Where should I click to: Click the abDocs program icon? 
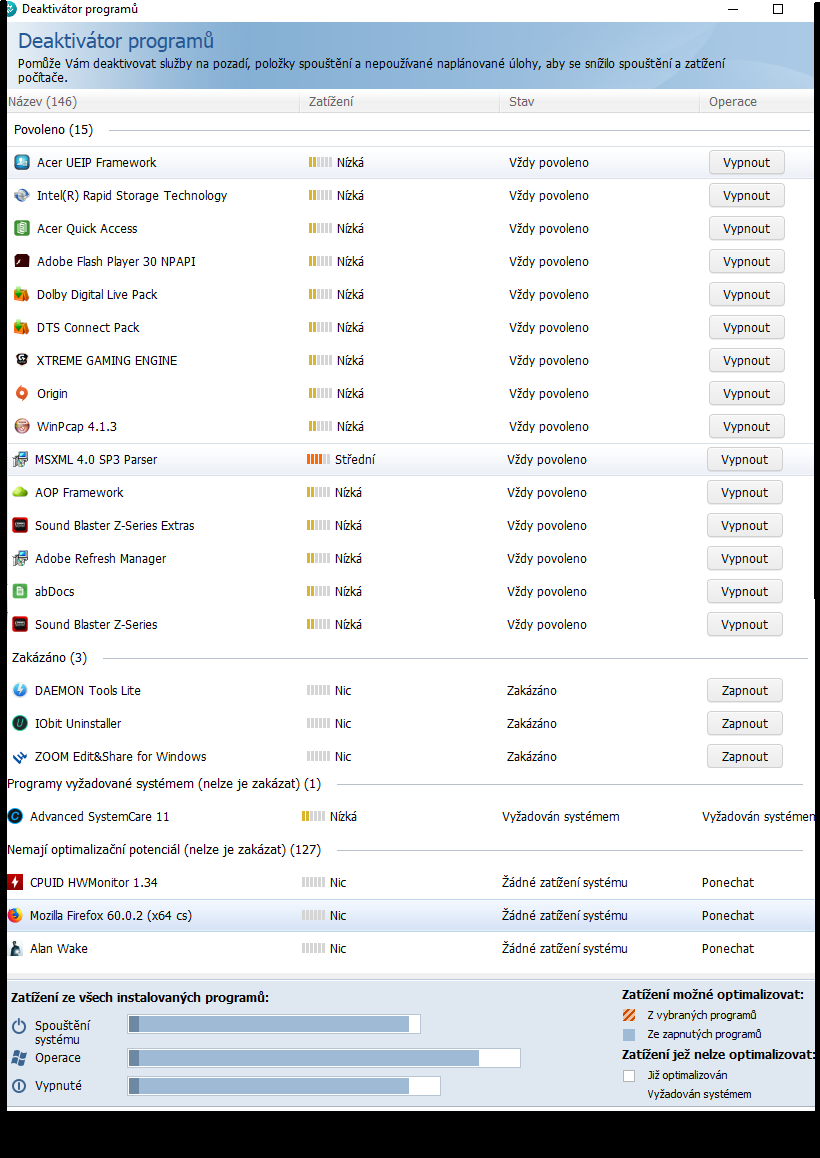[x=20, y=592]
